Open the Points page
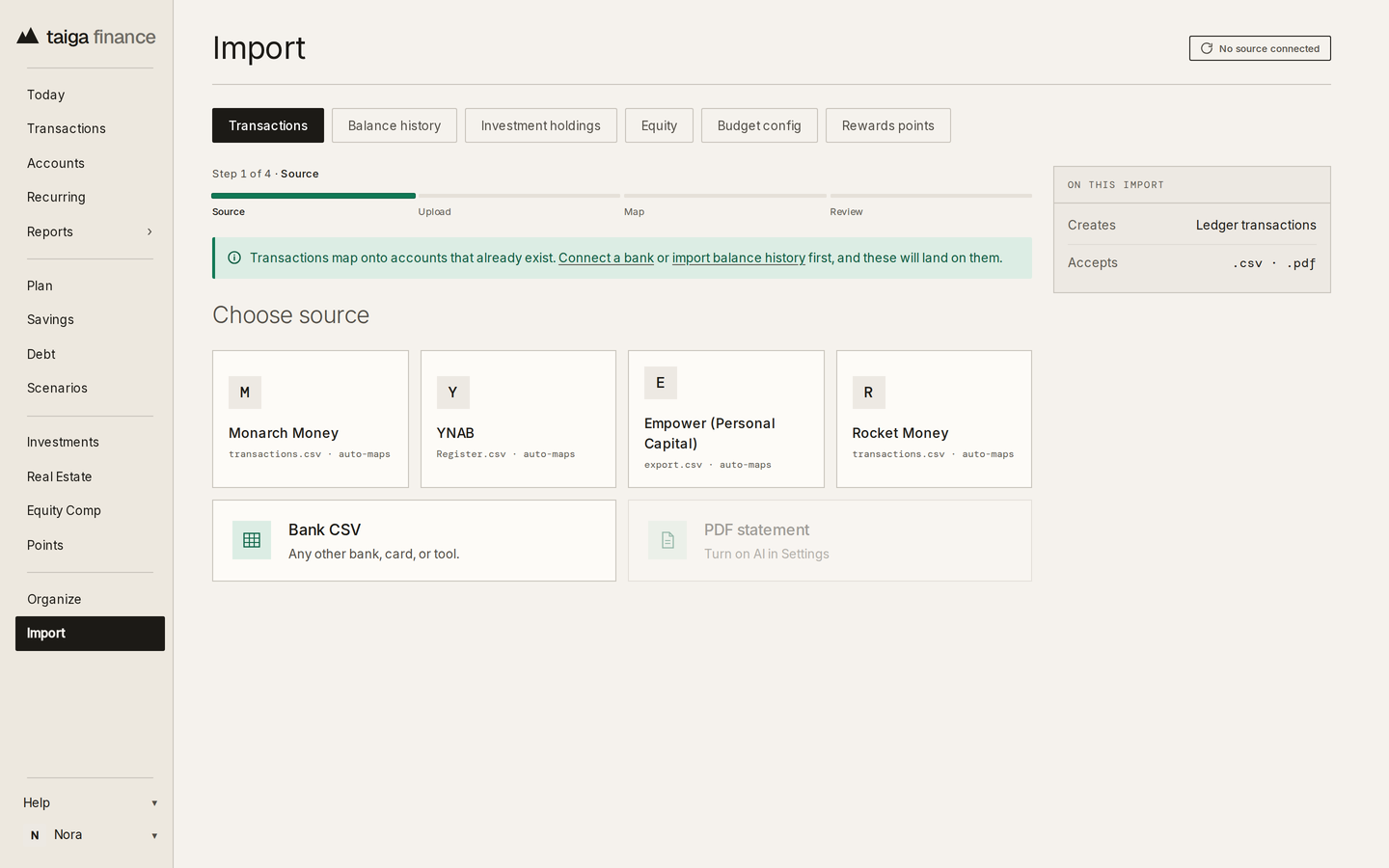This screenshot has height=868, width=1389. 90,545
